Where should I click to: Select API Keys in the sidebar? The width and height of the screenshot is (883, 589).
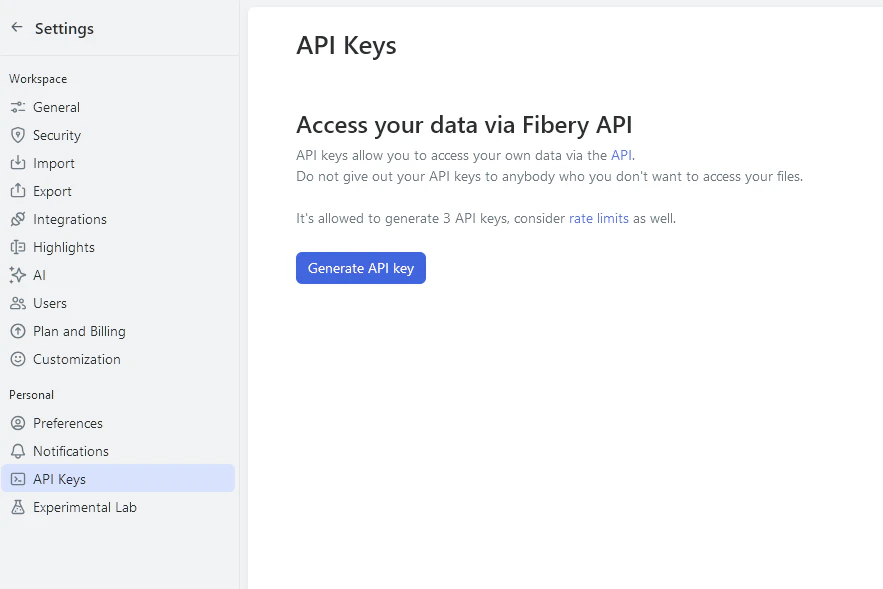tap(59, 479)
